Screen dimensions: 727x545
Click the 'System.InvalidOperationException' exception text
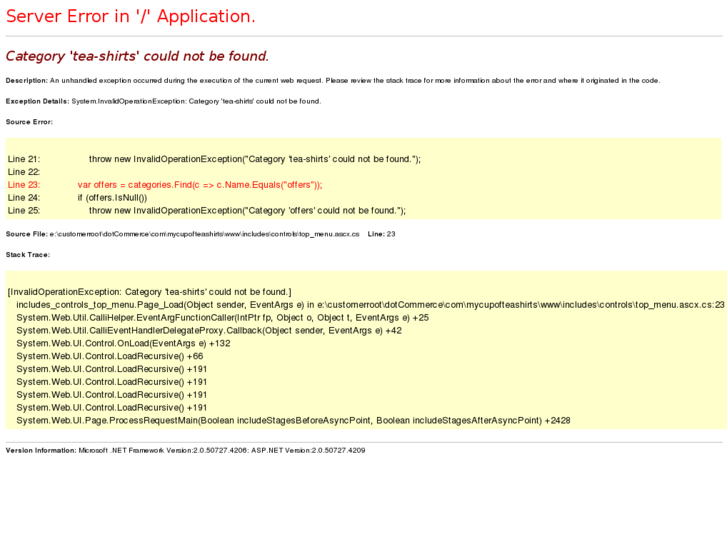coord(128,101)
